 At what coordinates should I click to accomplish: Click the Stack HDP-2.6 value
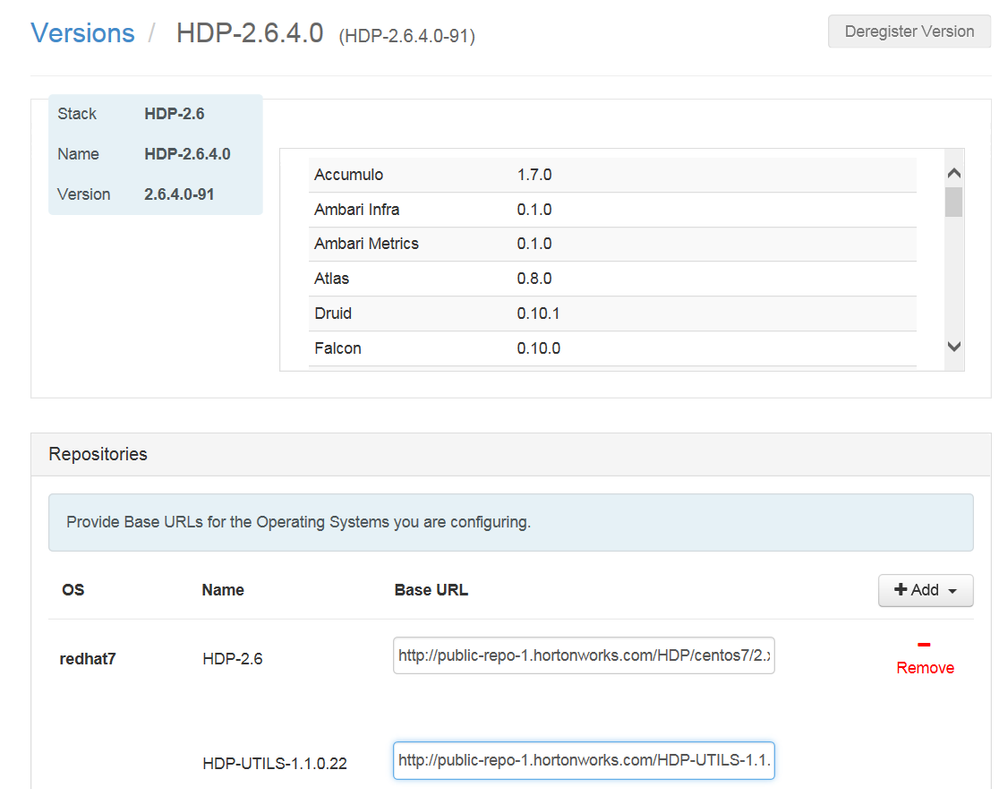(x=174, y=114)
